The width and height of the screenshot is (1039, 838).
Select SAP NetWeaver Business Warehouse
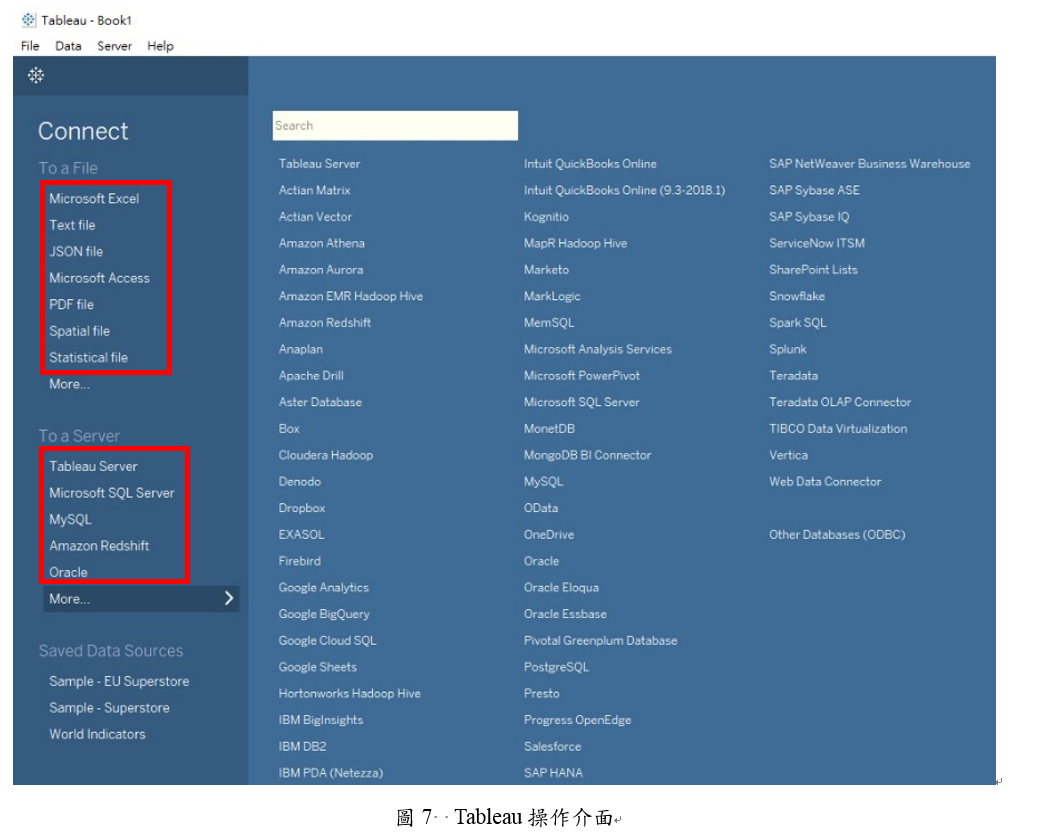click(869, 164)
